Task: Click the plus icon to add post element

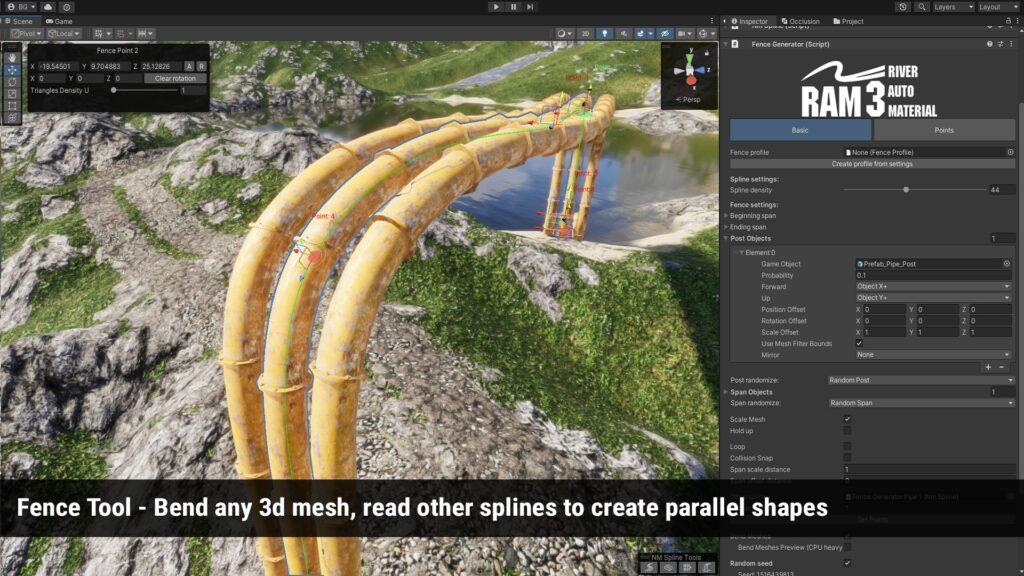Action: (x=988, y=367)
